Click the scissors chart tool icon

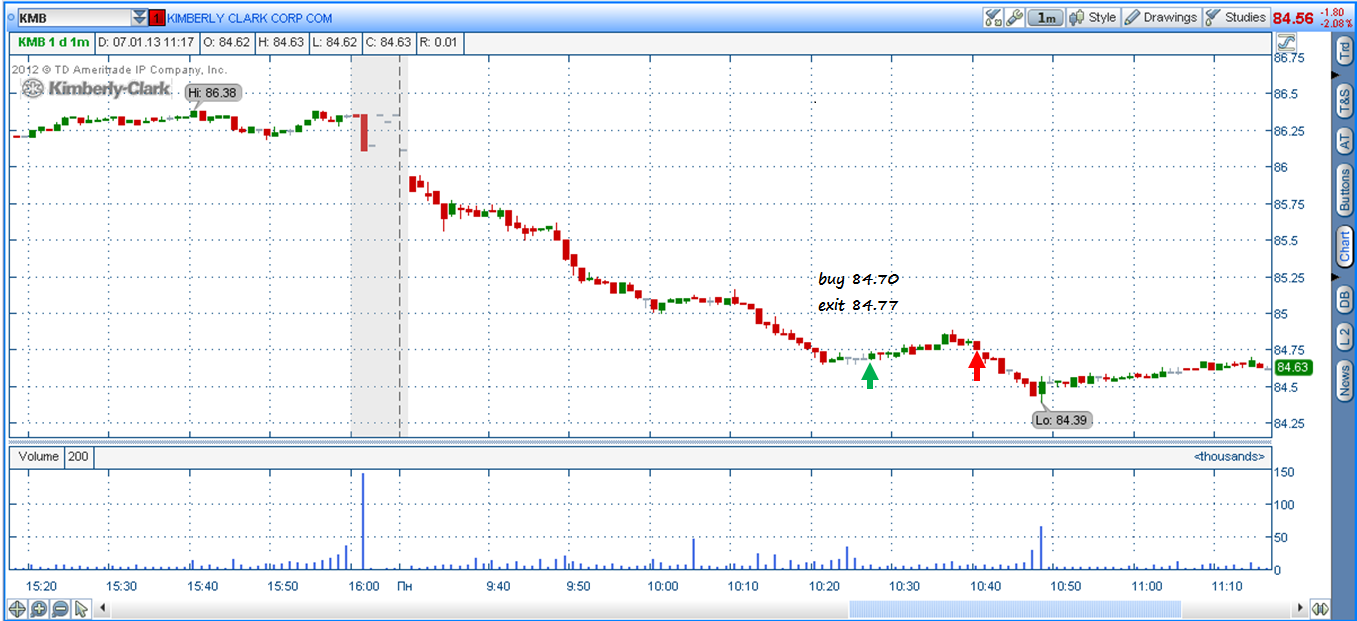point(992,17)
